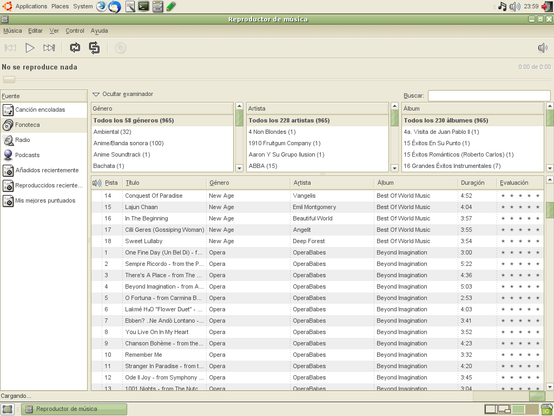This screenshot has height=416, width=554.
Task: Skip to the next track
Action: click(49, 48)
